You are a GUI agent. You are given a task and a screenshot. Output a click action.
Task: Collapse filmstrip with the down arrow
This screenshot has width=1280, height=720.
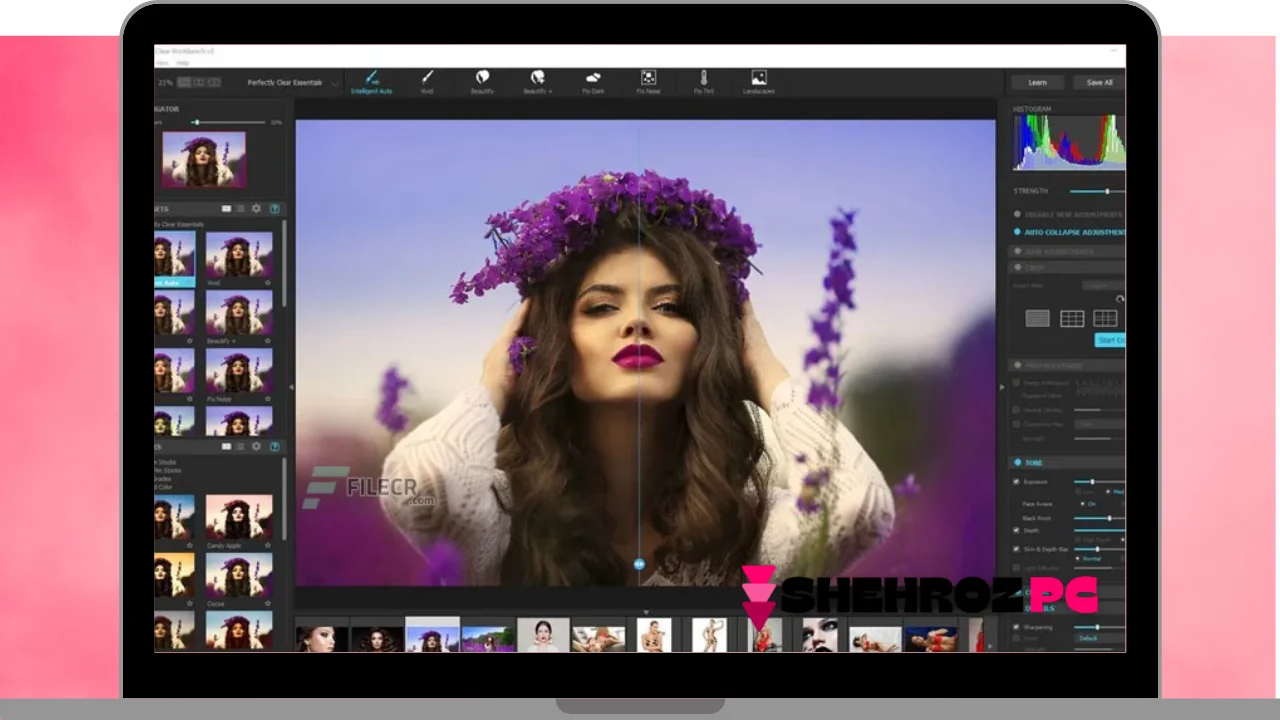pos(646,611)
